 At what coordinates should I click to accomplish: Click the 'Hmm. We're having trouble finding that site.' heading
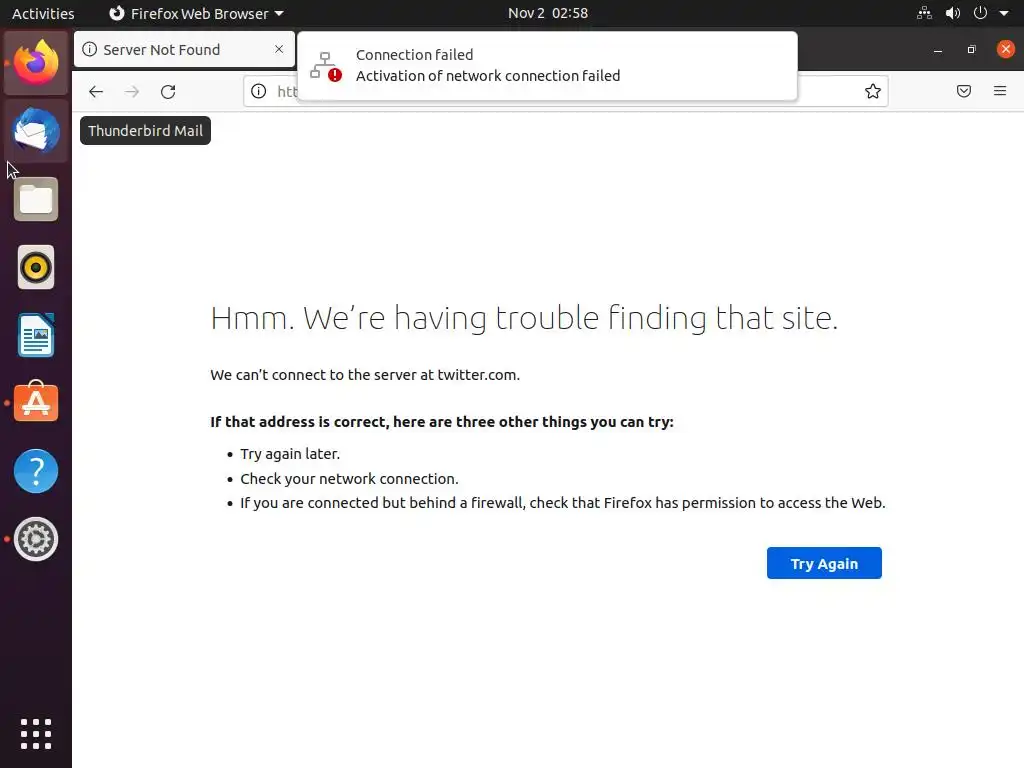click(524, 318)
